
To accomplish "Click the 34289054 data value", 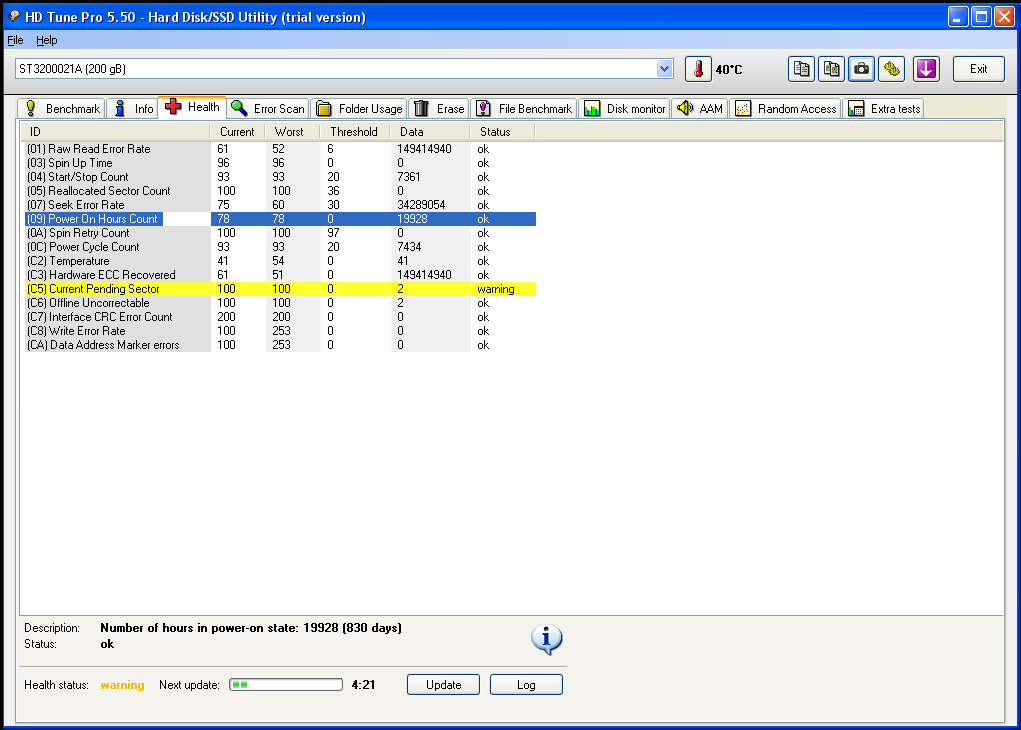I will click(421, 205).
